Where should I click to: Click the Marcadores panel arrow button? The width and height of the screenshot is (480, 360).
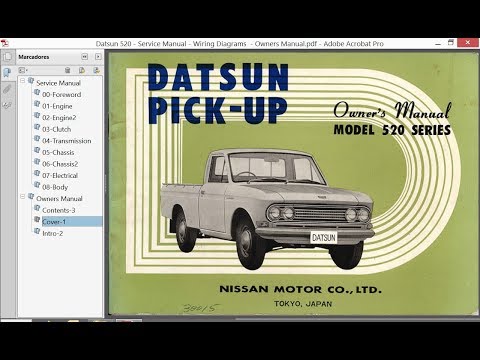[x=98, y=57]
